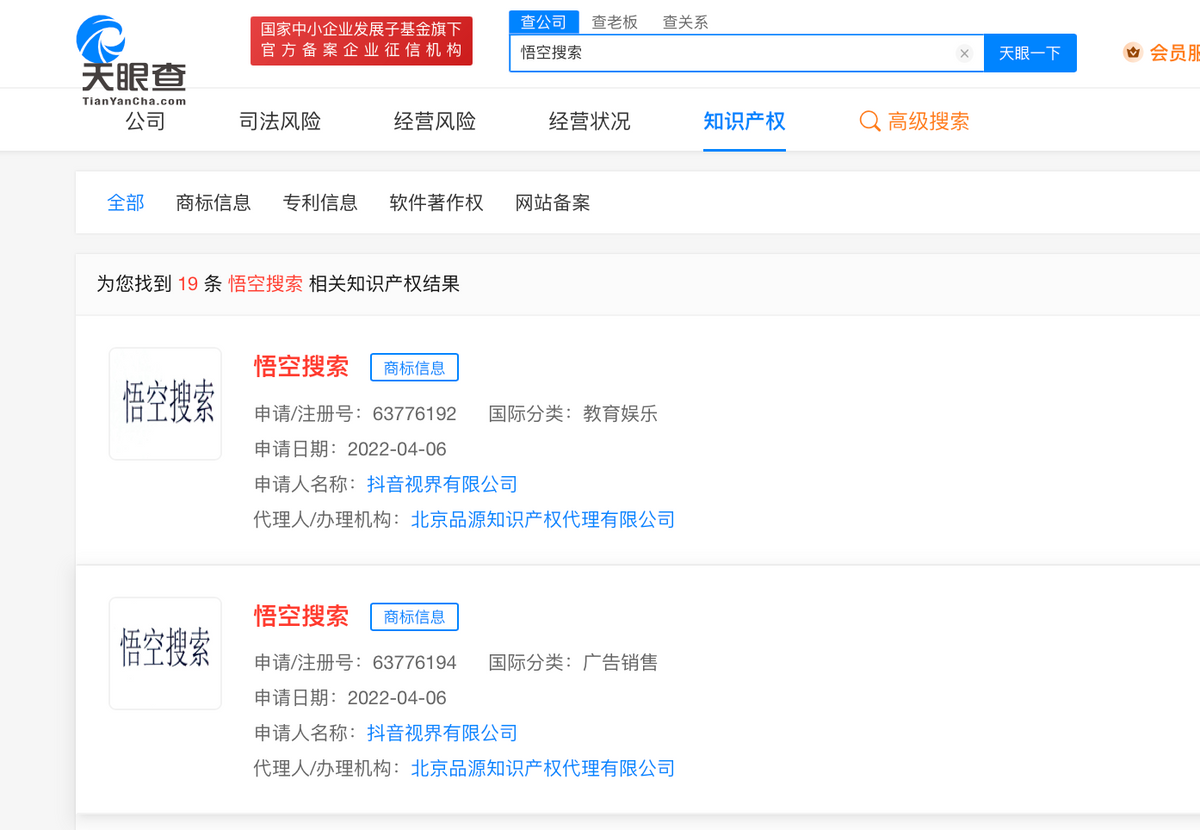Click registration number 63776192
The width and height of the screenshot is (1200, 830).
pyautogui.click(x=414, y=414)
